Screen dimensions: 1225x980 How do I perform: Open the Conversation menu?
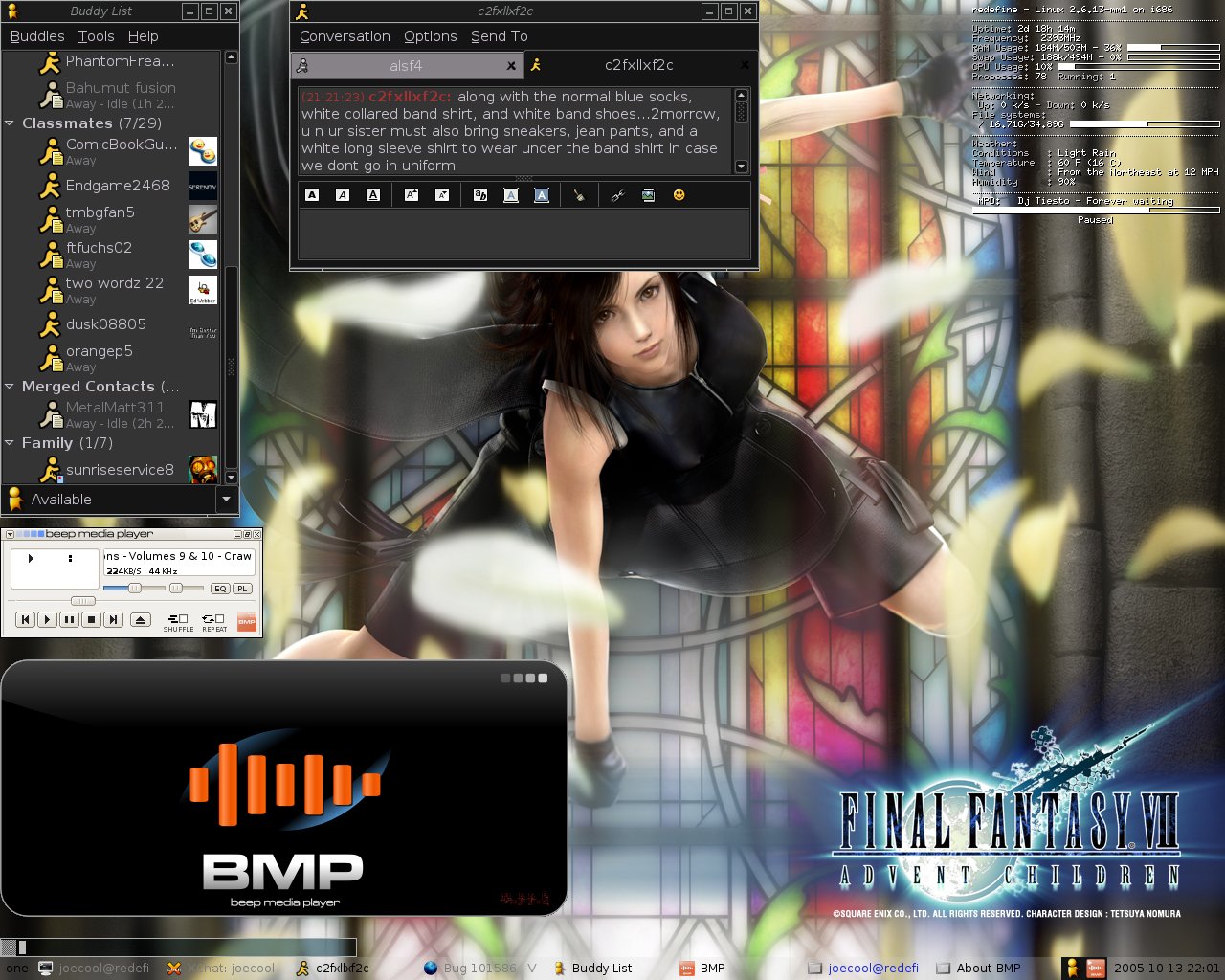click(x=345, y=36)
